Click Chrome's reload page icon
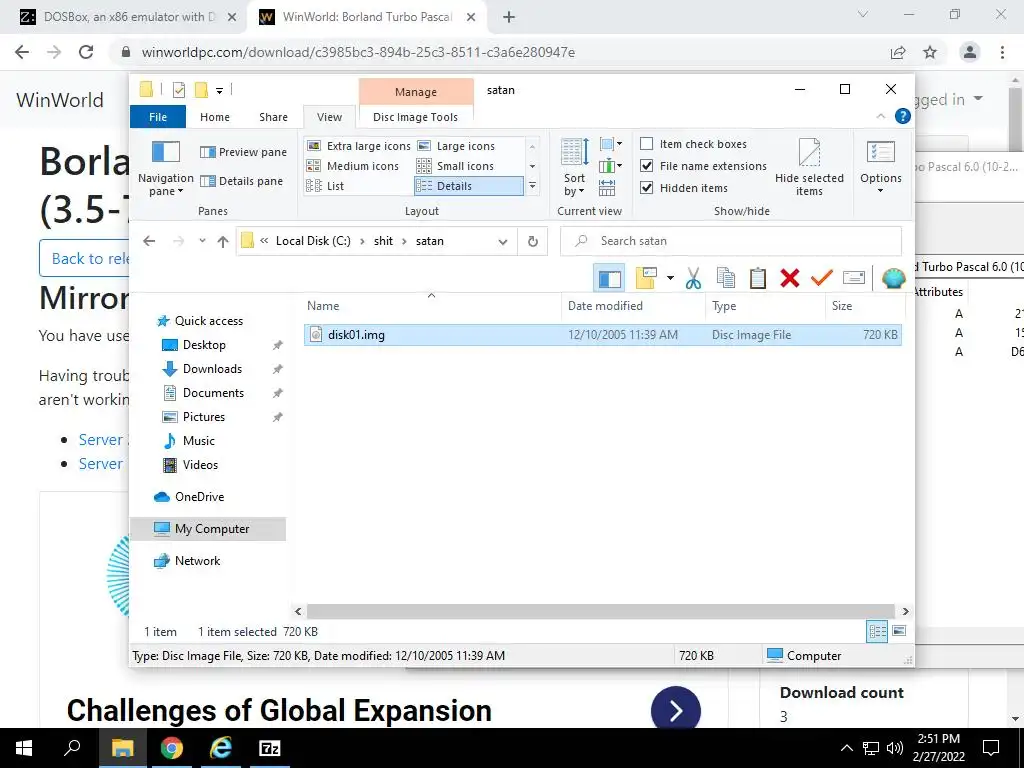The image size is (1024, 768). click(x=86, y=52)
